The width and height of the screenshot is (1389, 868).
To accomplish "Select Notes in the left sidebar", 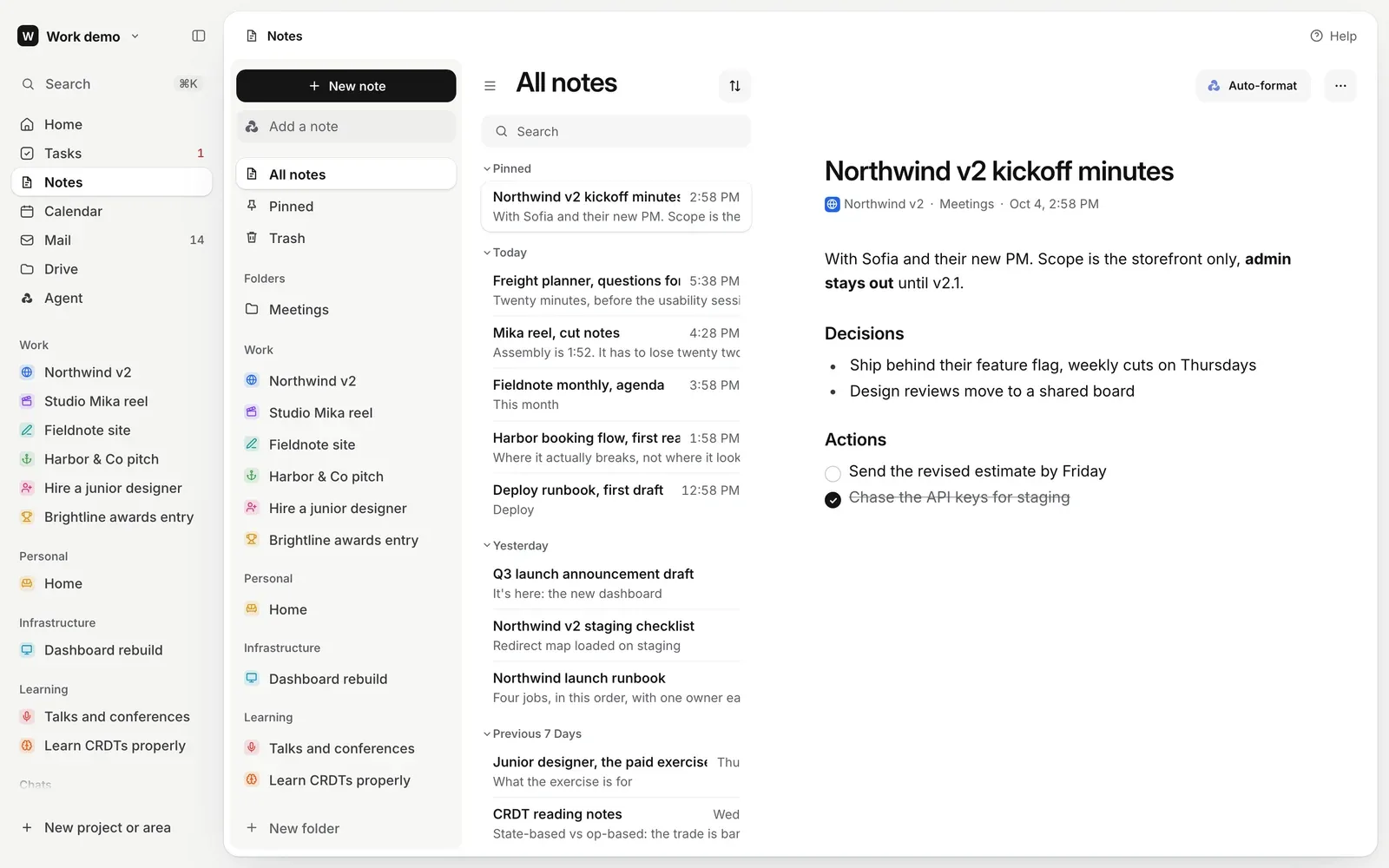I will (x=112, y=182).
